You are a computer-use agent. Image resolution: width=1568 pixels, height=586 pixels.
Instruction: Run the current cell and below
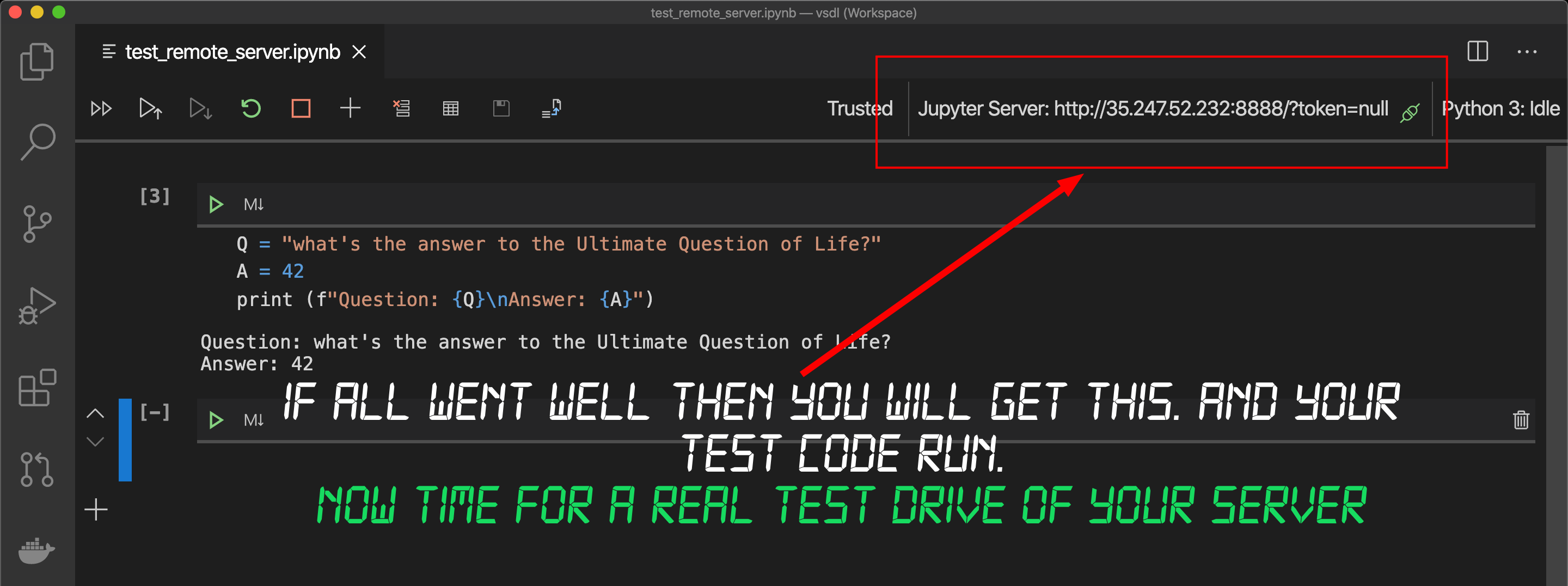[x=200, y=109]
